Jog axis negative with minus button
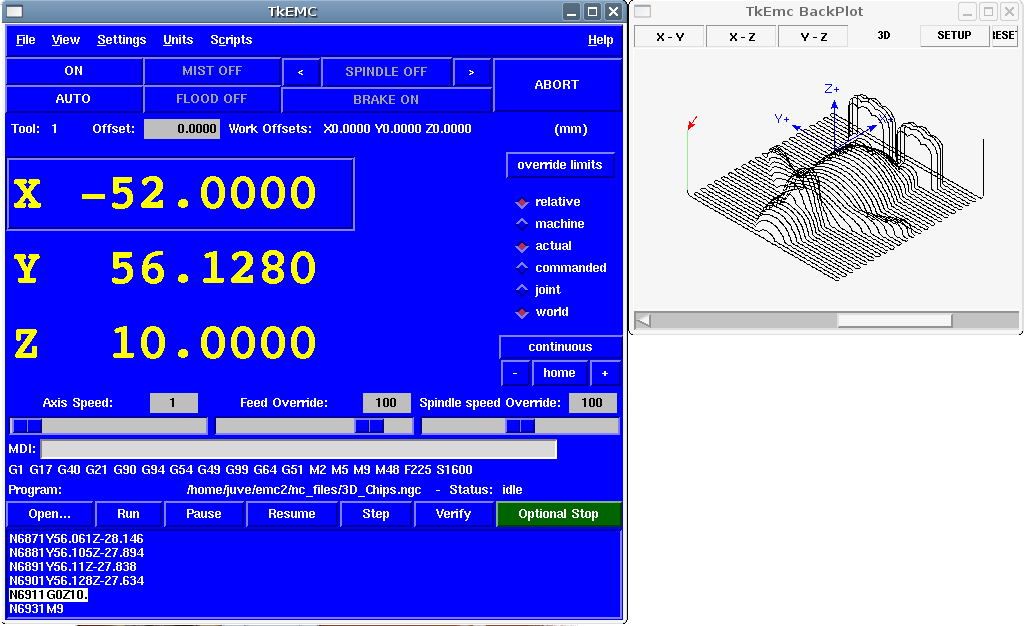The height and width of the screenshot is (626, 1024). click(x=515, y=373)
